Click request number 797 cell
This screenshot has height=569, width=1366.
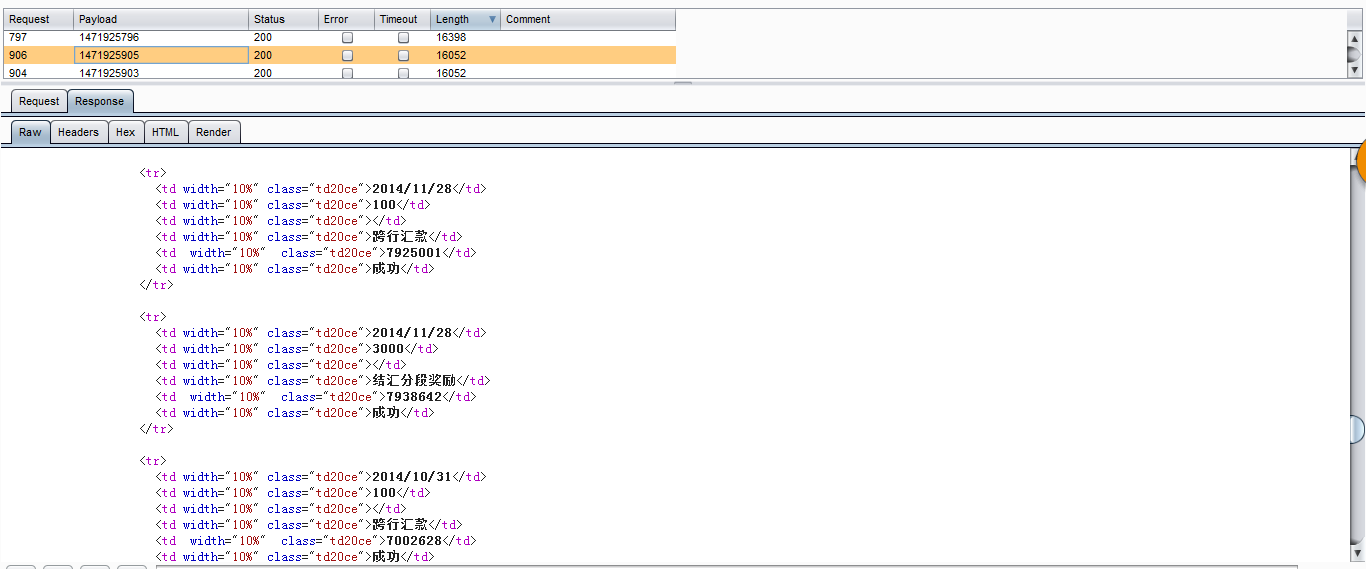(38, 37)
